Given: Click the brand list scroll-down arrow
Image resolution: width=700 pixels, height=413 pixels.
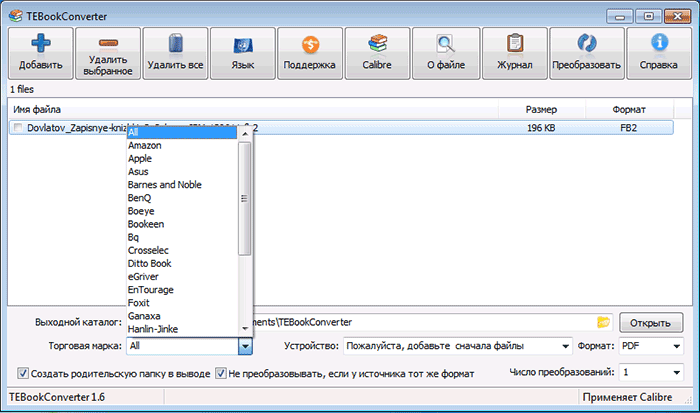Looking at the screenshot, I should [245, 329].
